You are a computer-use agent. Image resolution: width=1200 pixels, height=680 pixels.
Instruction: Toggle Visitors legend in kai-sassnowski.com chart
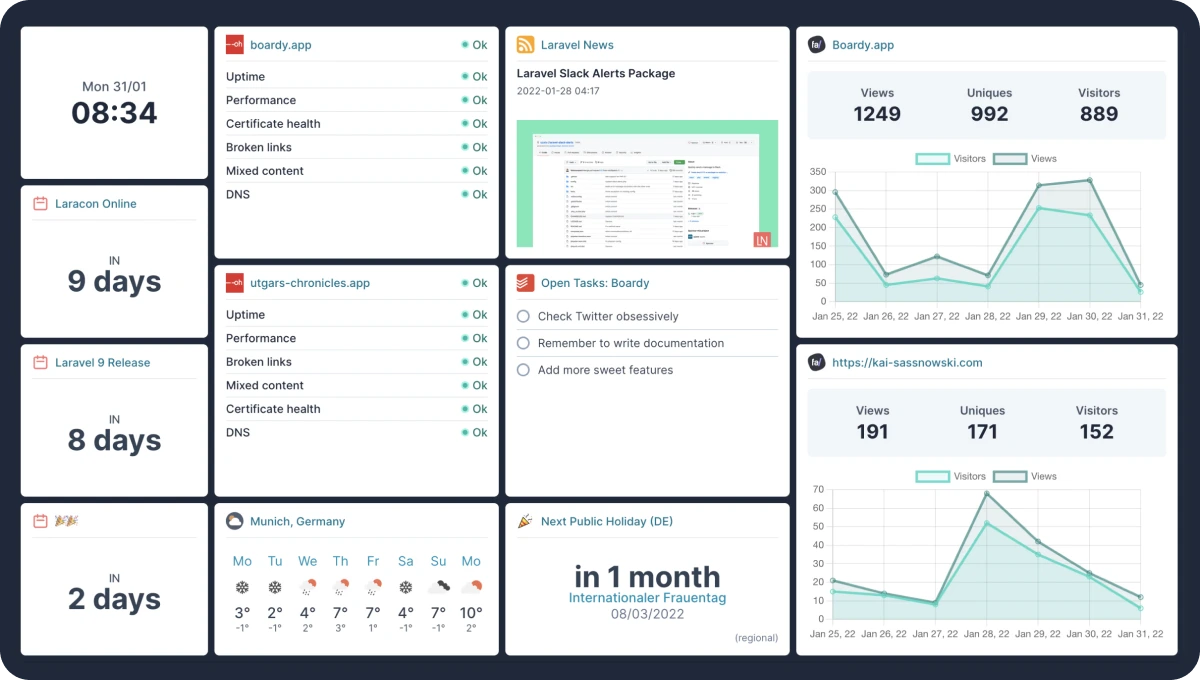point(951,477)
